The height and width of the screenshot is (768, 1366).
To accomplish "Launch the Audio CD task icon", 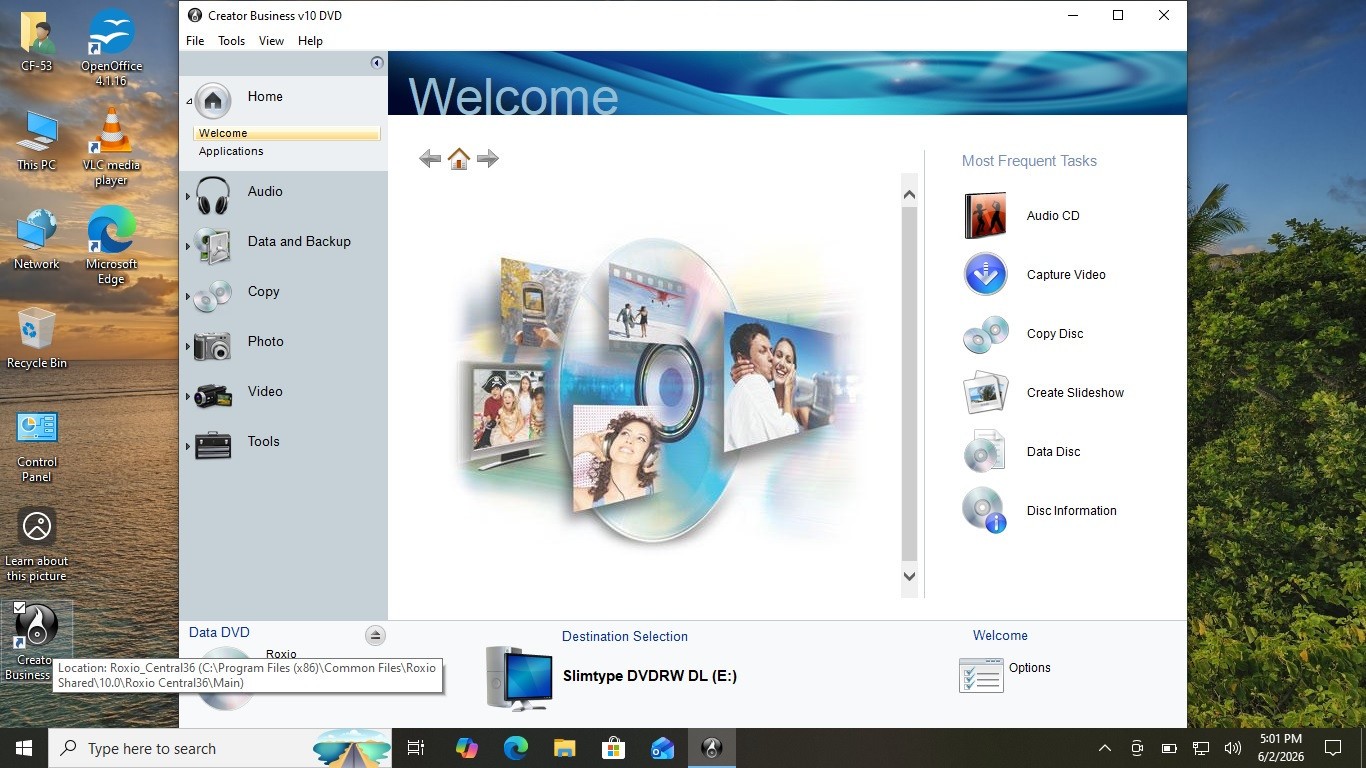I will (985, 216).
